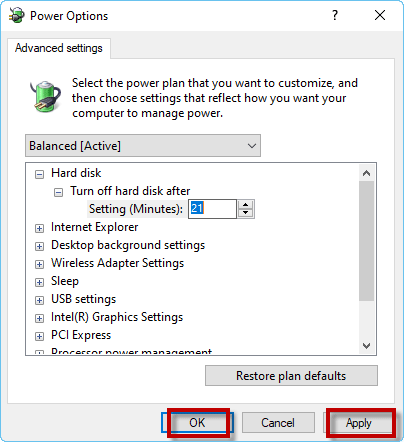This screenshot has height=442, width=404.
Task: Select the Advanced settings tab
Action: 59,48
